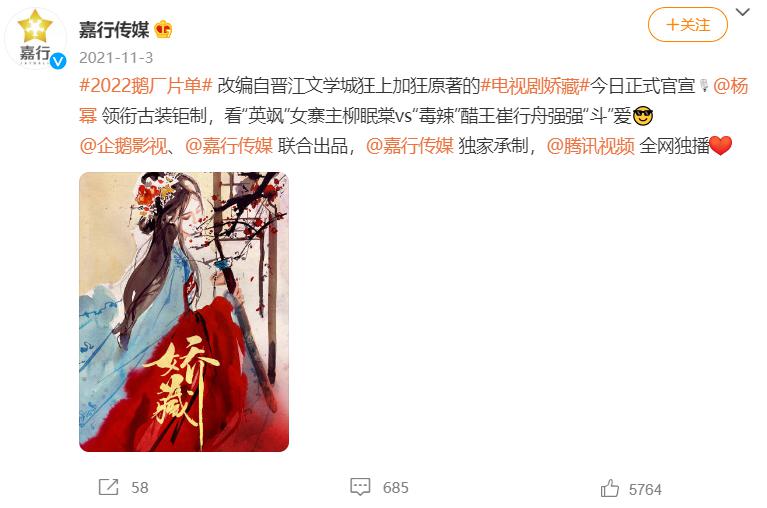Click the red heart emoji after 全网独播
This screenshot has height=508, width=767.
click(721, 146)
